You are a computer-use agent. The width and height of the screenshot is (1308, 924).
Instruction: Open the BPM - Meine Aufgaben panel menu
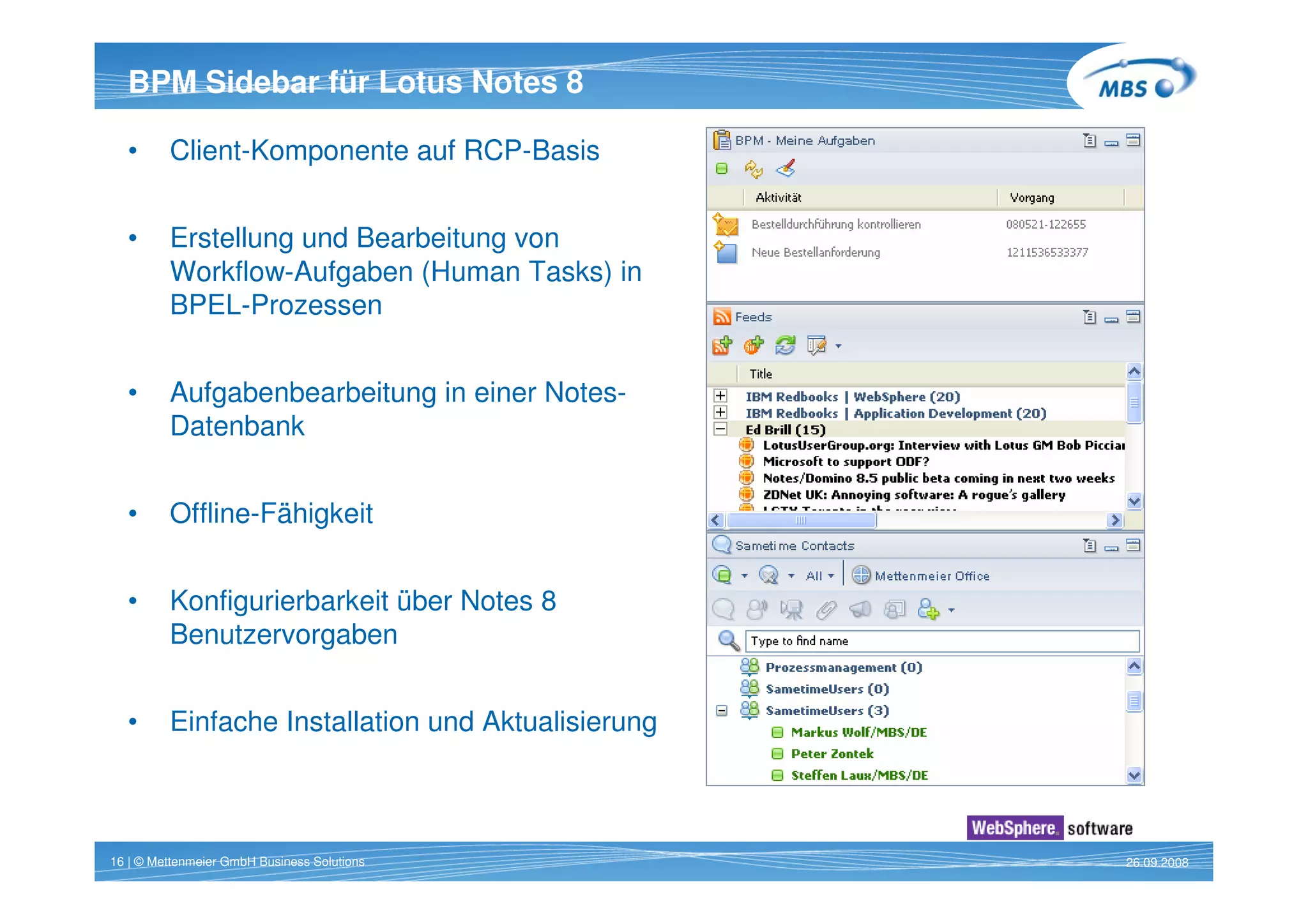pos(1090,140)
